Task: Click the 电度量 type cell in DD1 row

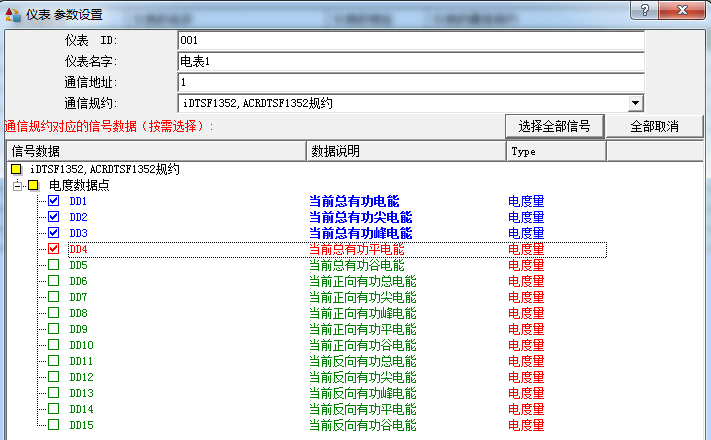Action: tap(526, 201)
